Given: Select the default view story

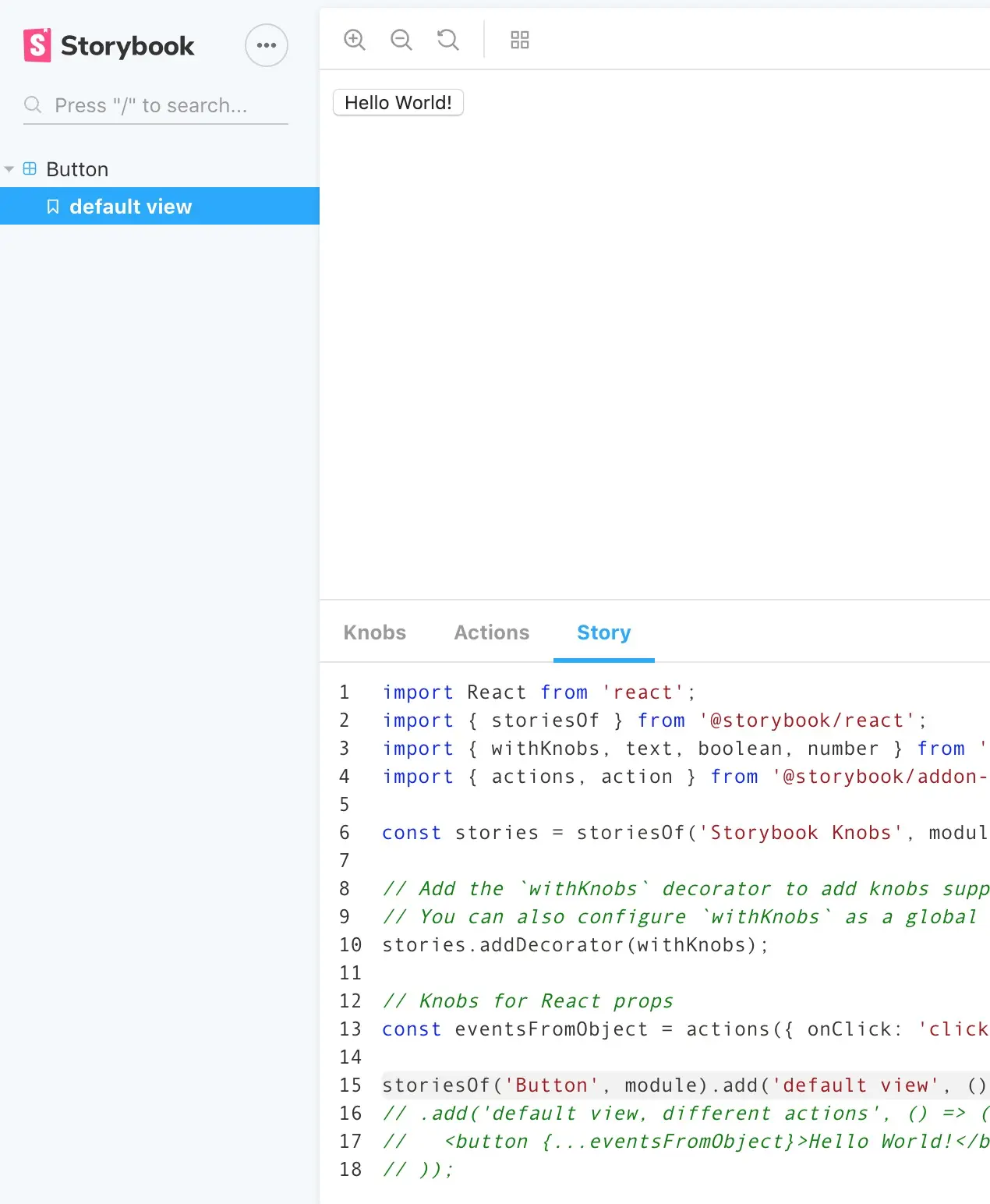Looking at the screenshot, I should point(160,206).
